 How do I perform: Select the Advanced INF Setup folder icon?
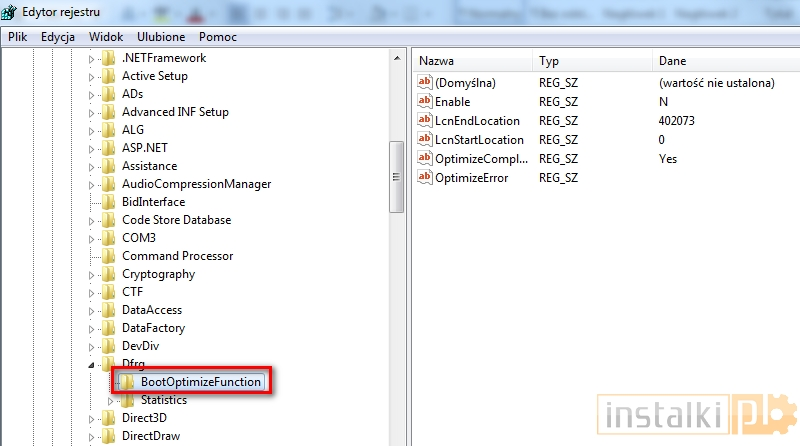108,112
